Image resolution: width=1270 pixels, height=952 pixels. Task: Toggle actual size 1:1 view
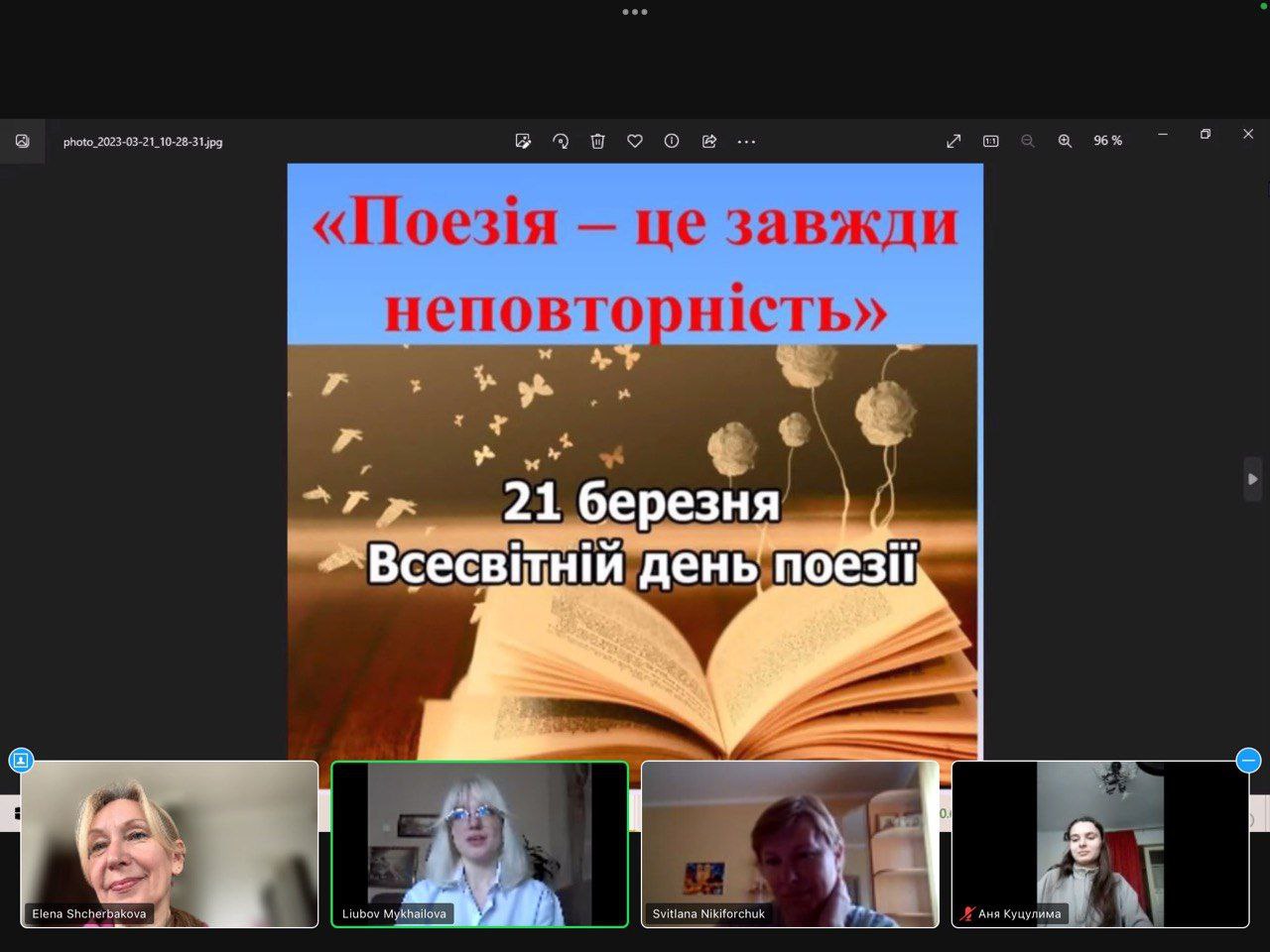click(x=990, y=142)
